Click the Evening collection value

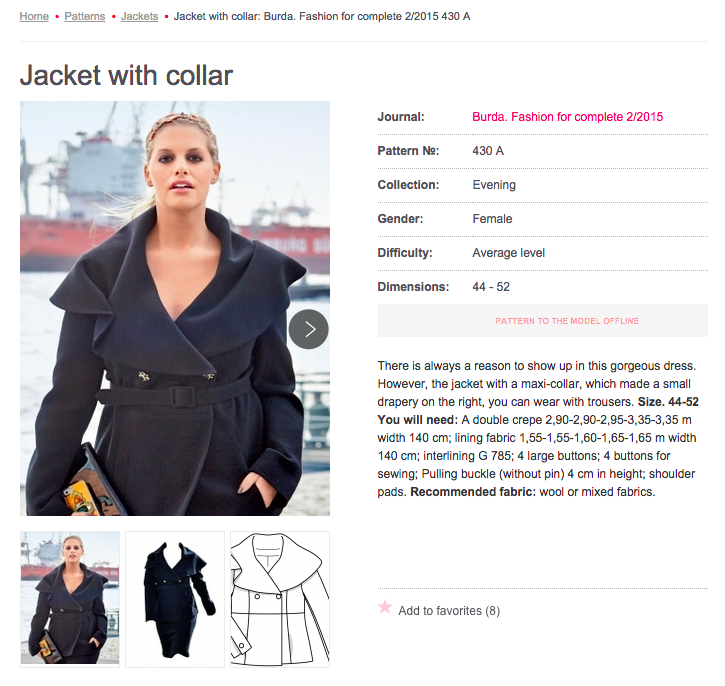coord(494,185)
